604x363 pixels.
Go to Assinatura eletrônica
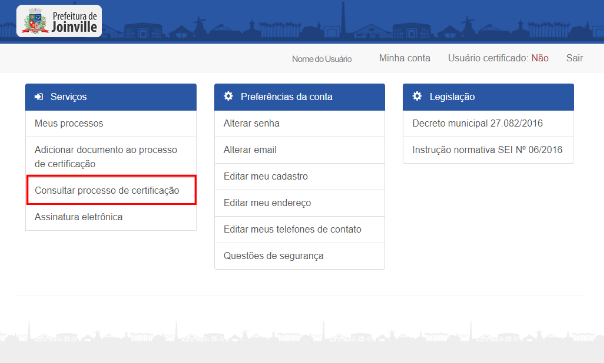[x=111, y=217]
